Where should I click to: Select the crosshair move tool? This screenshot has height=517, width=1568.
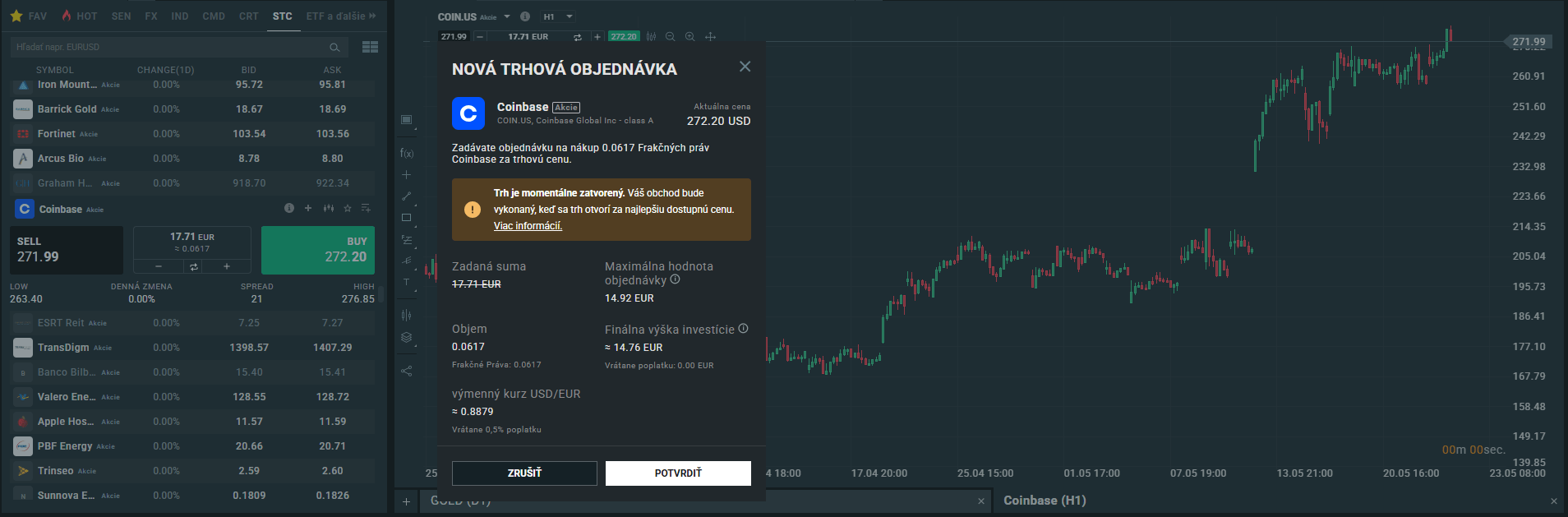[710, 37]
